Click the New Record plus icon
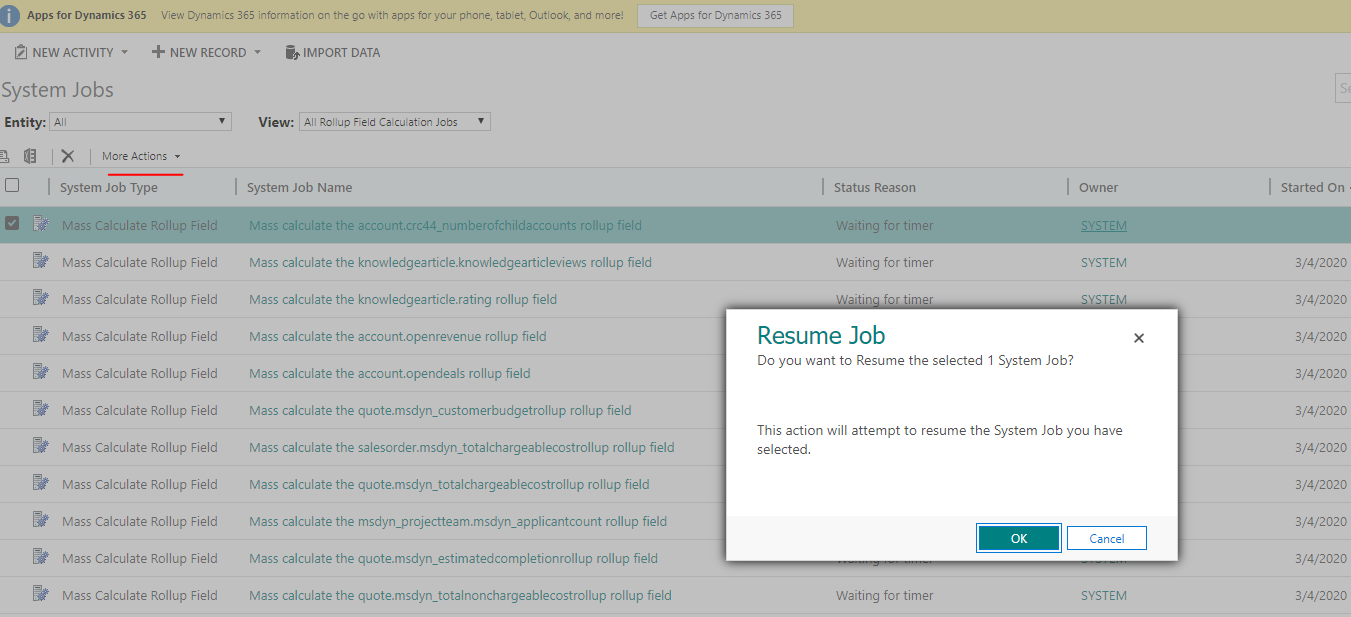 click(158, 52)
